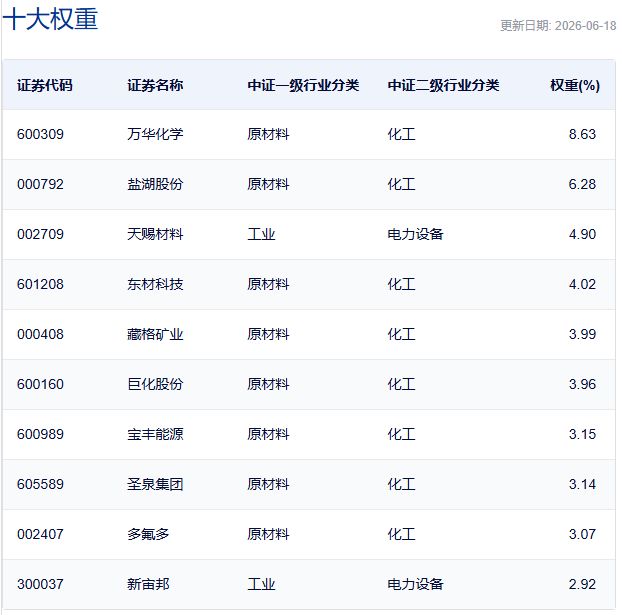This screenshot has height=615, width=622.
Task: Select security code 600309
Action: 40,134
